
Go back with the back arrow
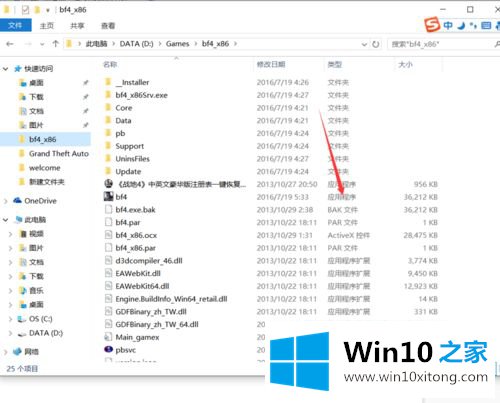click(x=10, y=44)
